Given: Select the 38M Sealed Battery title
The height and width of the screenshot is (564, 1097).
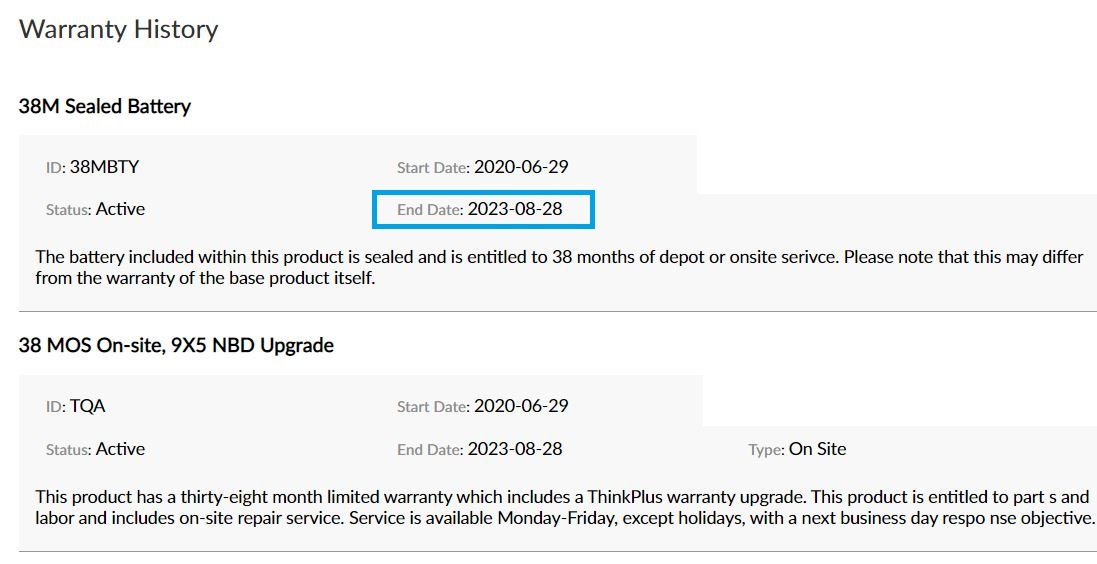Looking at the screenshot, I should (105, 106).
